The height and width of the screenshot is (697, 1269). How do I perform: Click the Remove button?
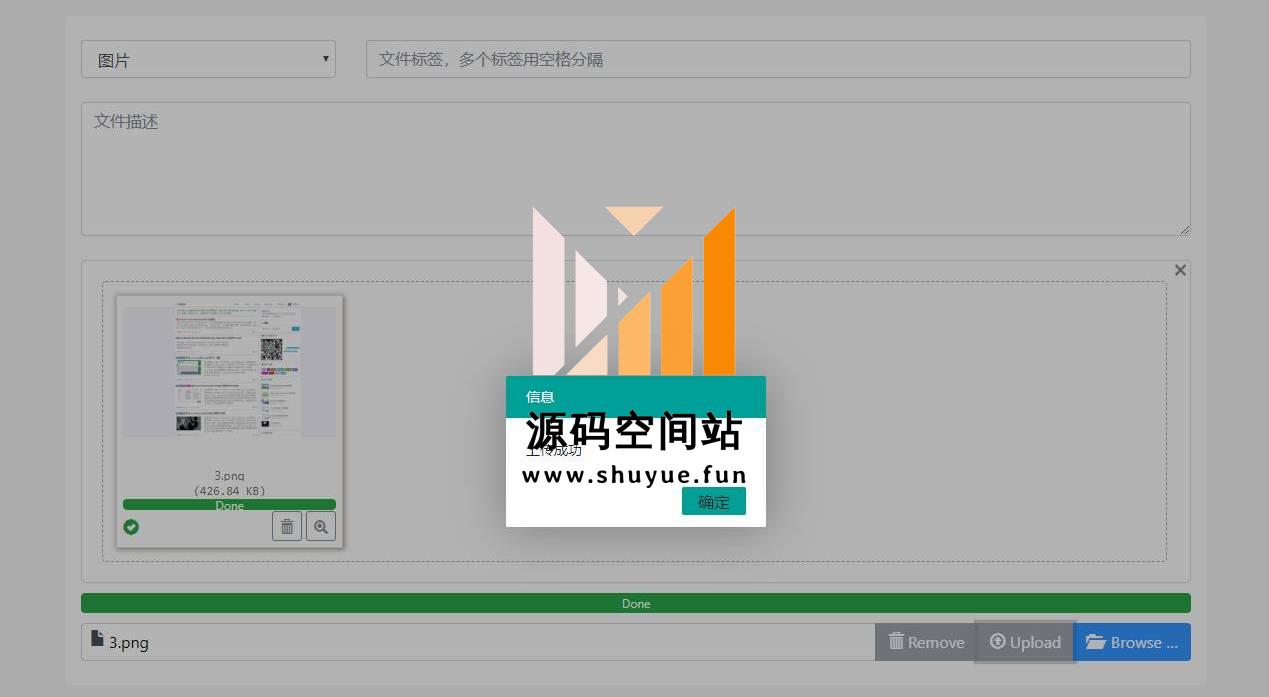(x=926, y=642)
